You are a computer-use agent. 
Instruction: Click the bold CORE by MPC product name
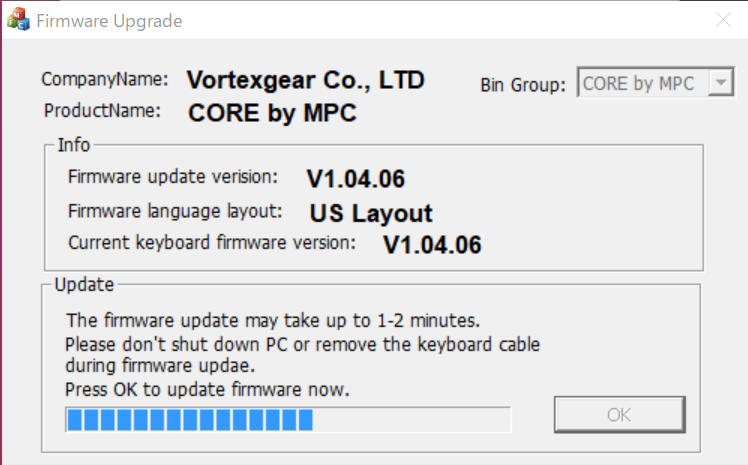pos(272,112)
